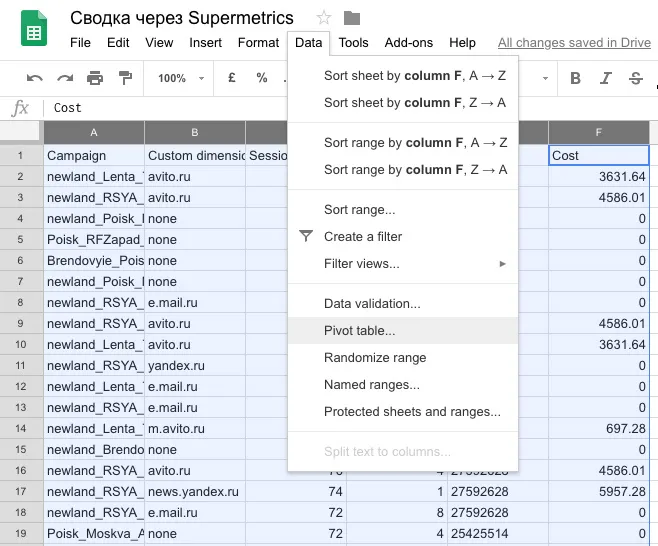
Task: Select column A header
Action: coord(94,133)
